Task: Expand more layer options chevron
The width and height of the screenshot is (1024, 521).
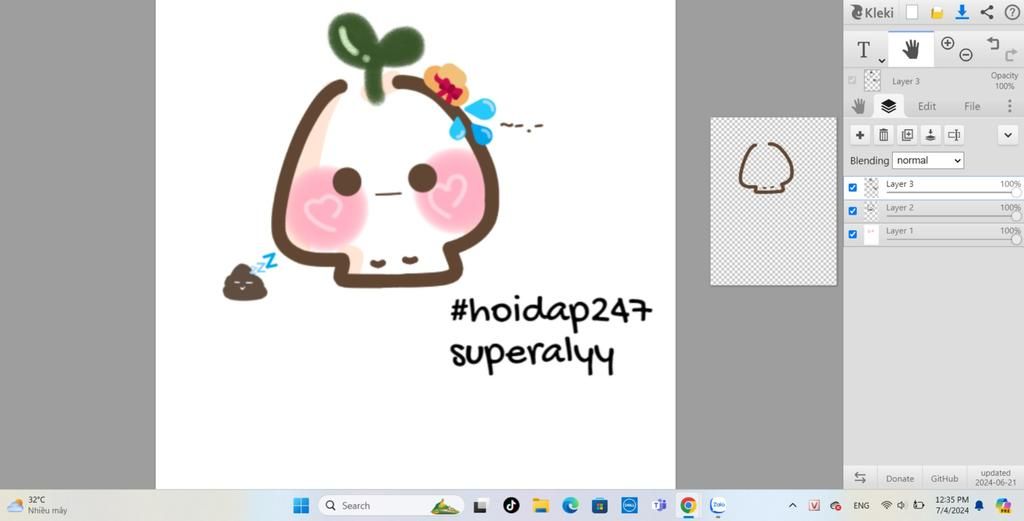Action: click(1008, 135)
